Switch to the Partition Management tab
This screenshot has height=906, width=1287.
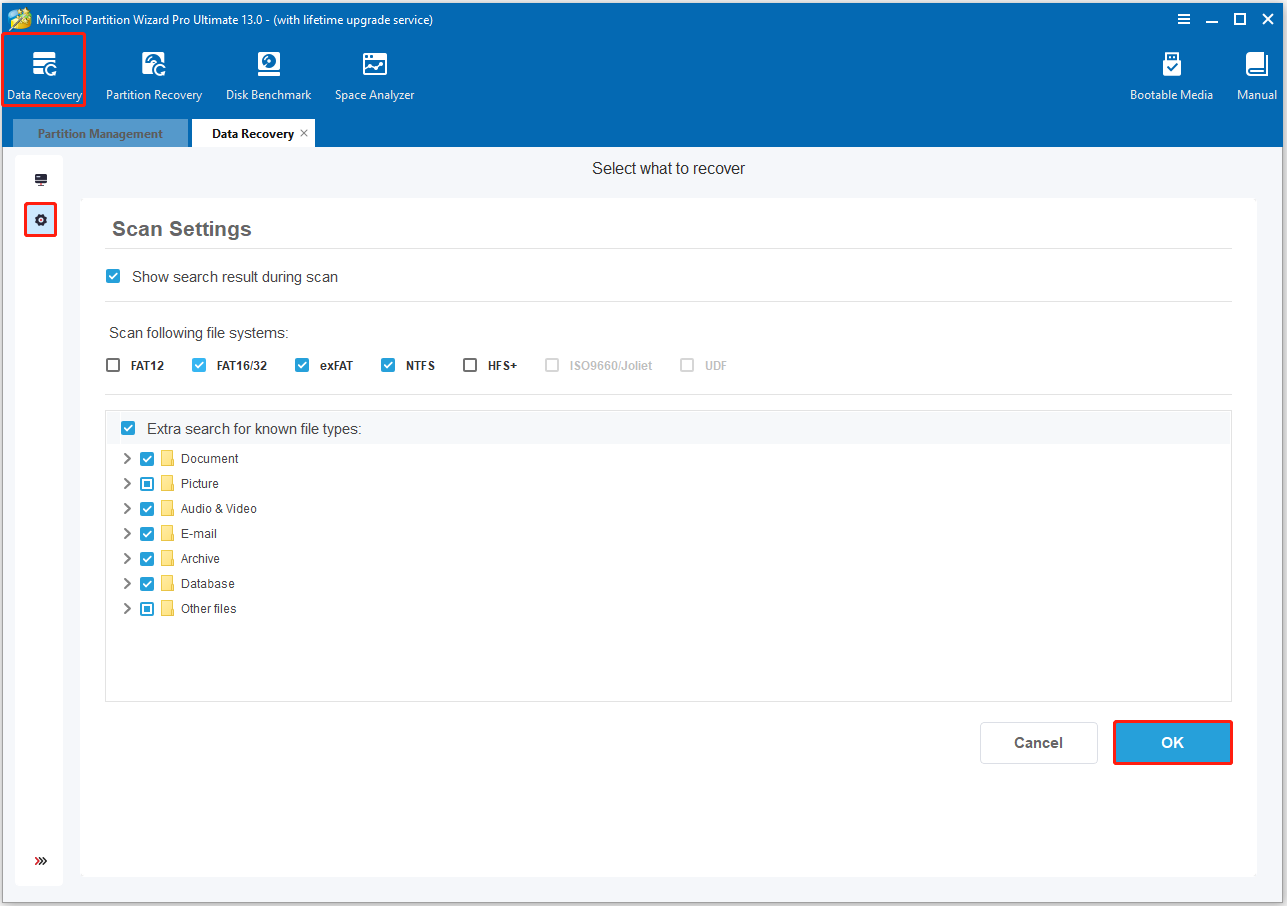[99, 132]
